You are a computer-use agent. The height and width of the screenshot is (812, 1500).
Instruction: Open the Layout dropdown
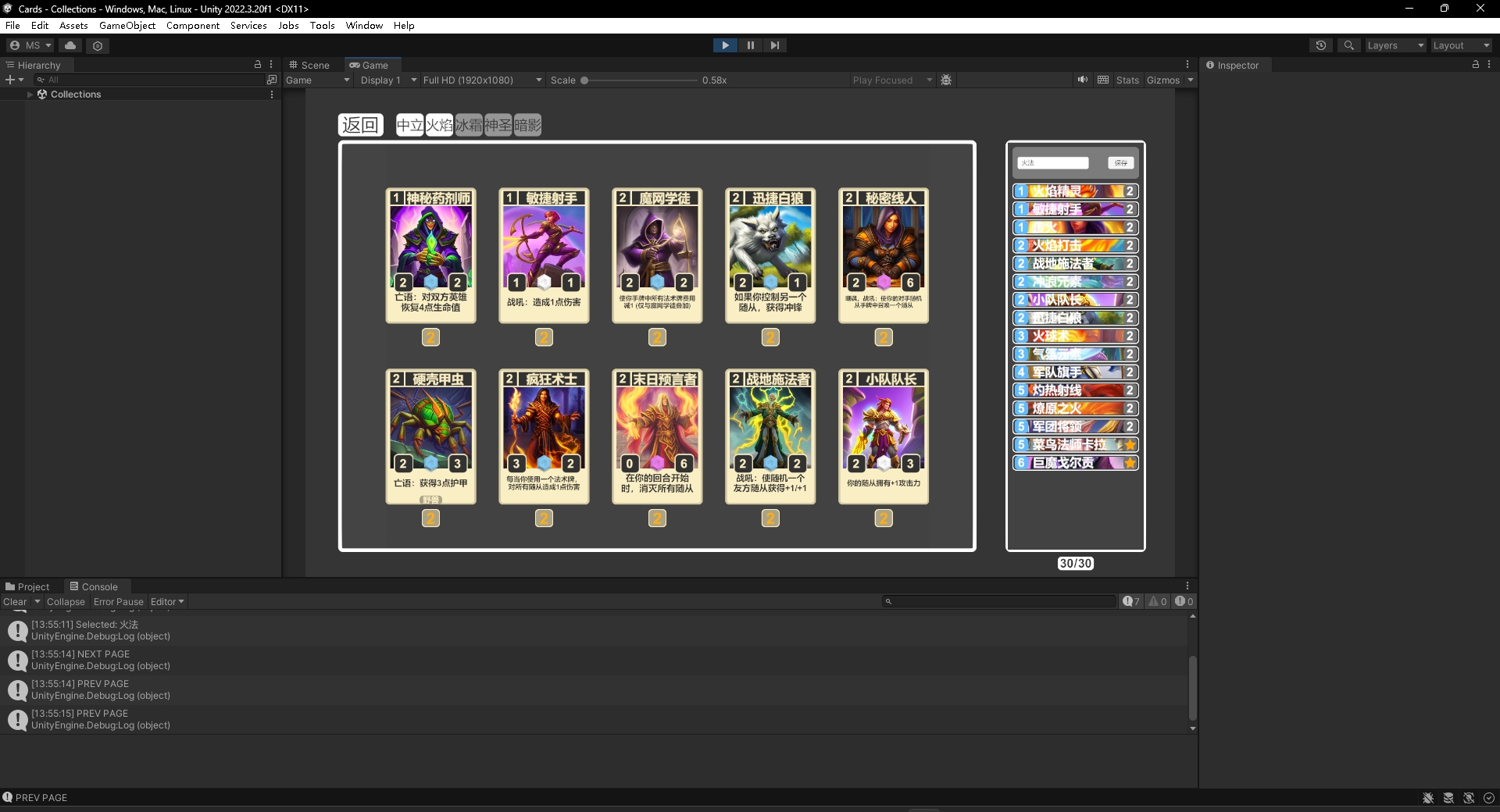click(x=1459, y=45)
